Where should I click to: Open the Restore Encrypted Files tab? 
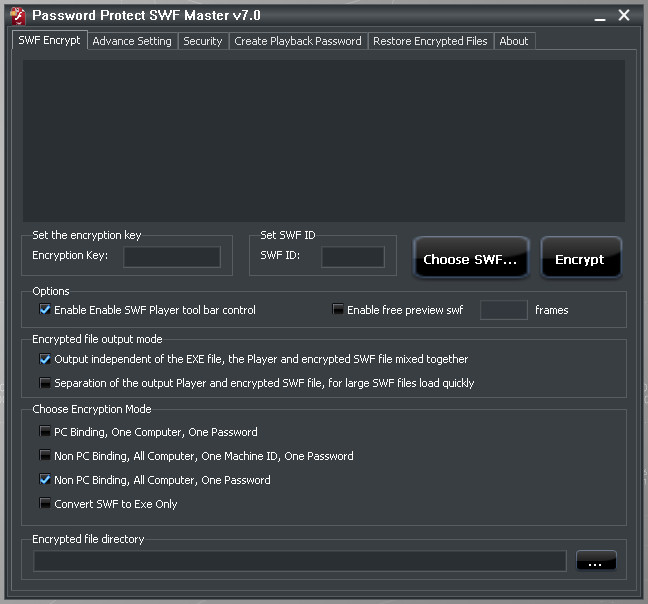[430, 41]
